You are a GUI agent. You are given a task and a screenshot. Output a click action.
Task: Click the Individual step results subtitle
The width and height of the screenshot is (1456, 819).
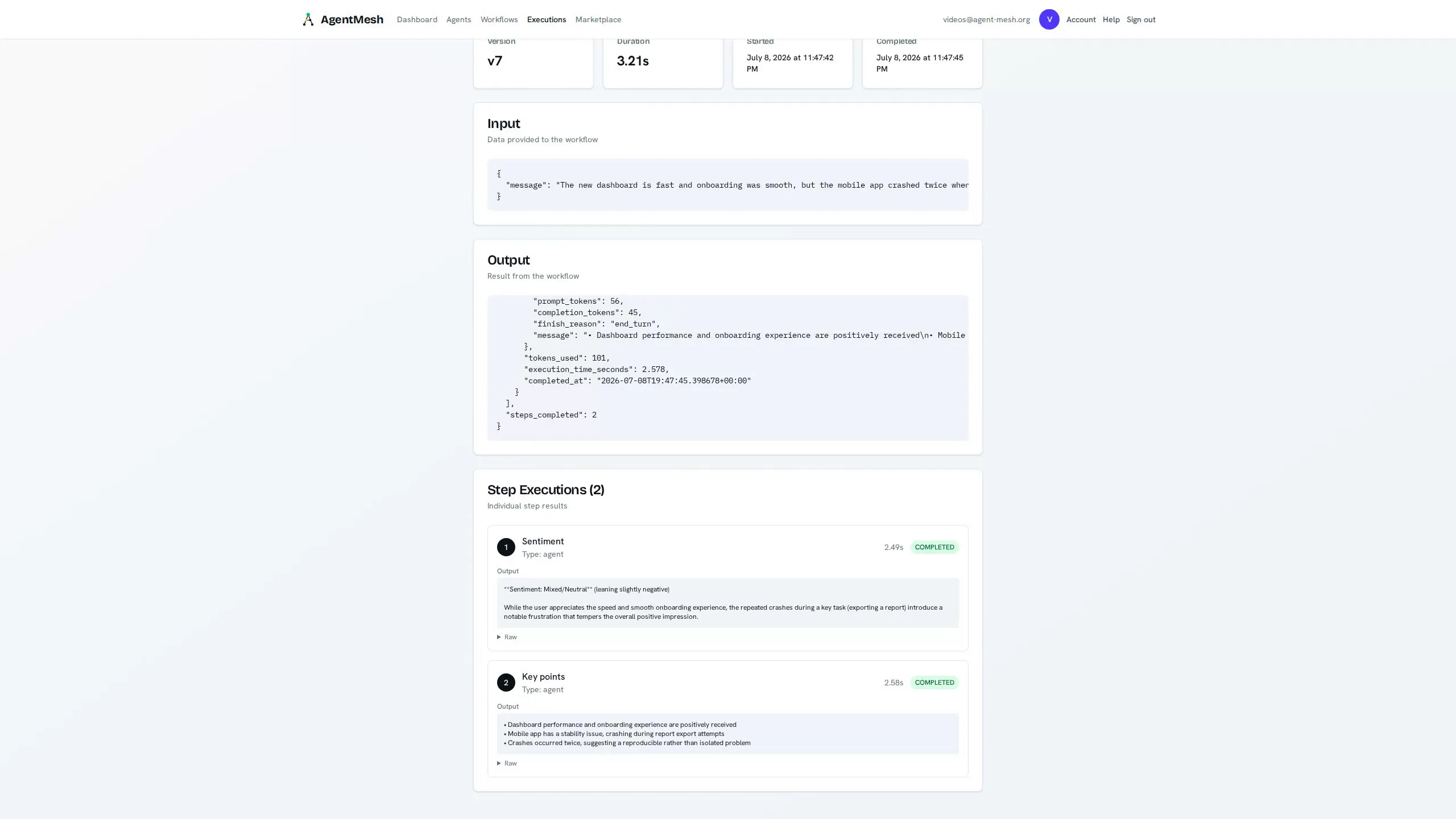click(x=527, y=506)
